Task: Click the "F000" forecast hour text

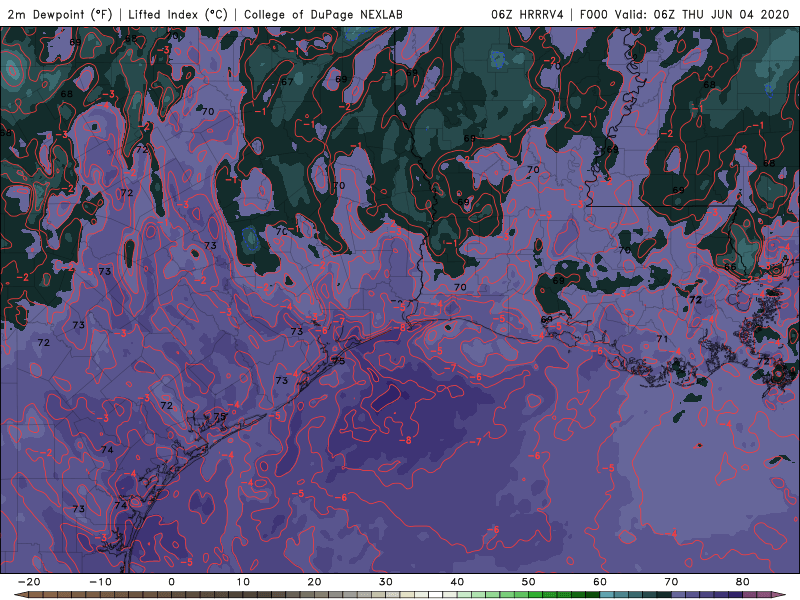Action: (x=594, y=14)
